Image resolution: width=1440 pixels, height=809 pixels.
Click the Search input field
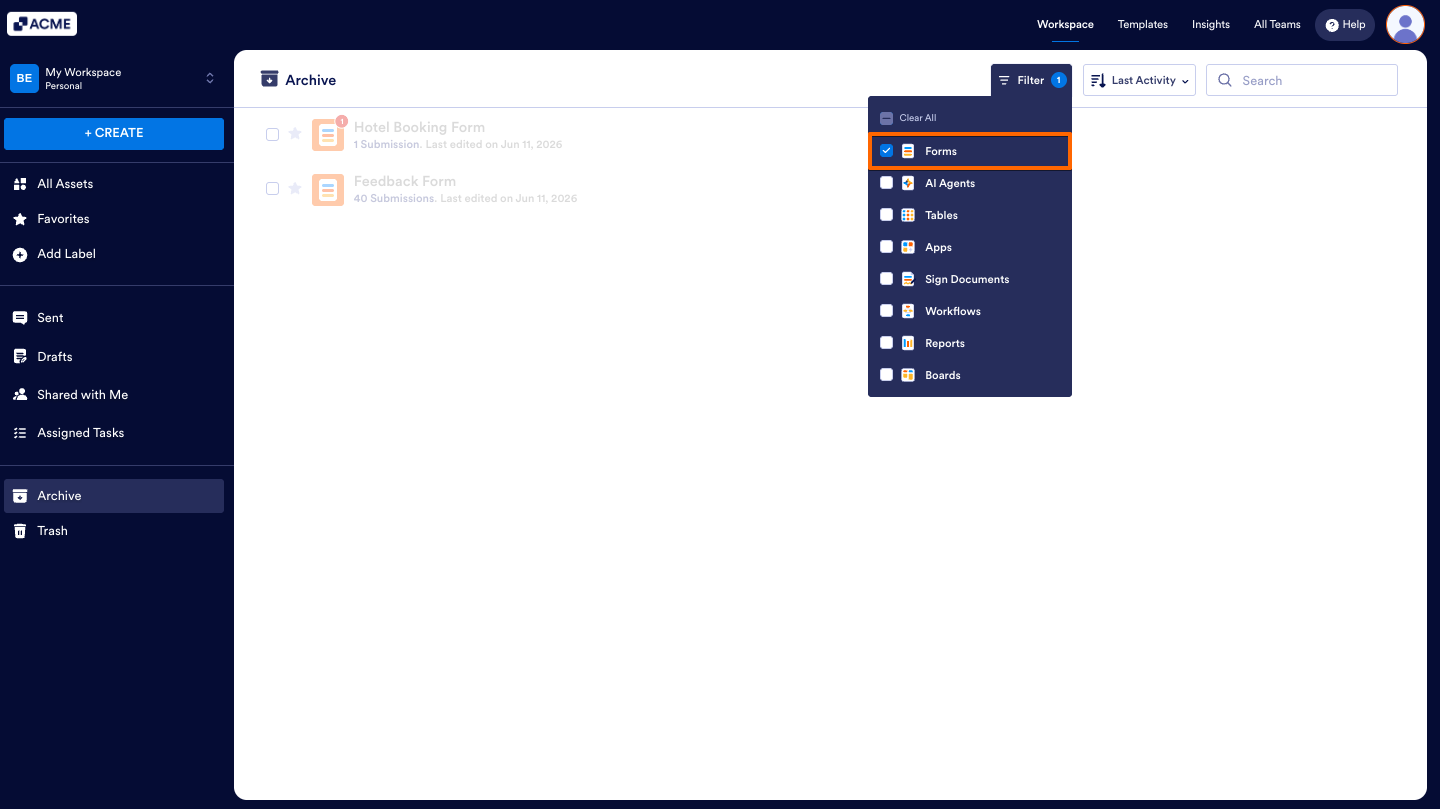(x=1302, y=80)
